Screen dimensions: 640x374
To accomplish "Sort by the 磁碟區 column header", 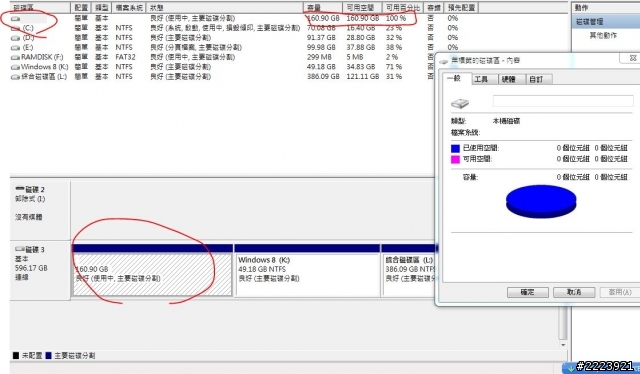I will tap(40, 7).
